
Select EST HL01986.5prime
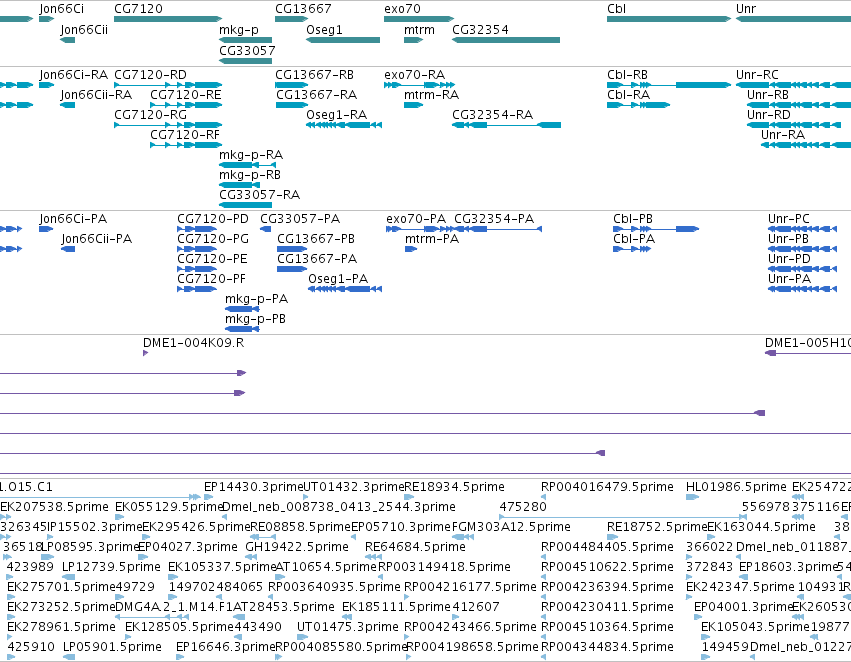pos(693,497)
